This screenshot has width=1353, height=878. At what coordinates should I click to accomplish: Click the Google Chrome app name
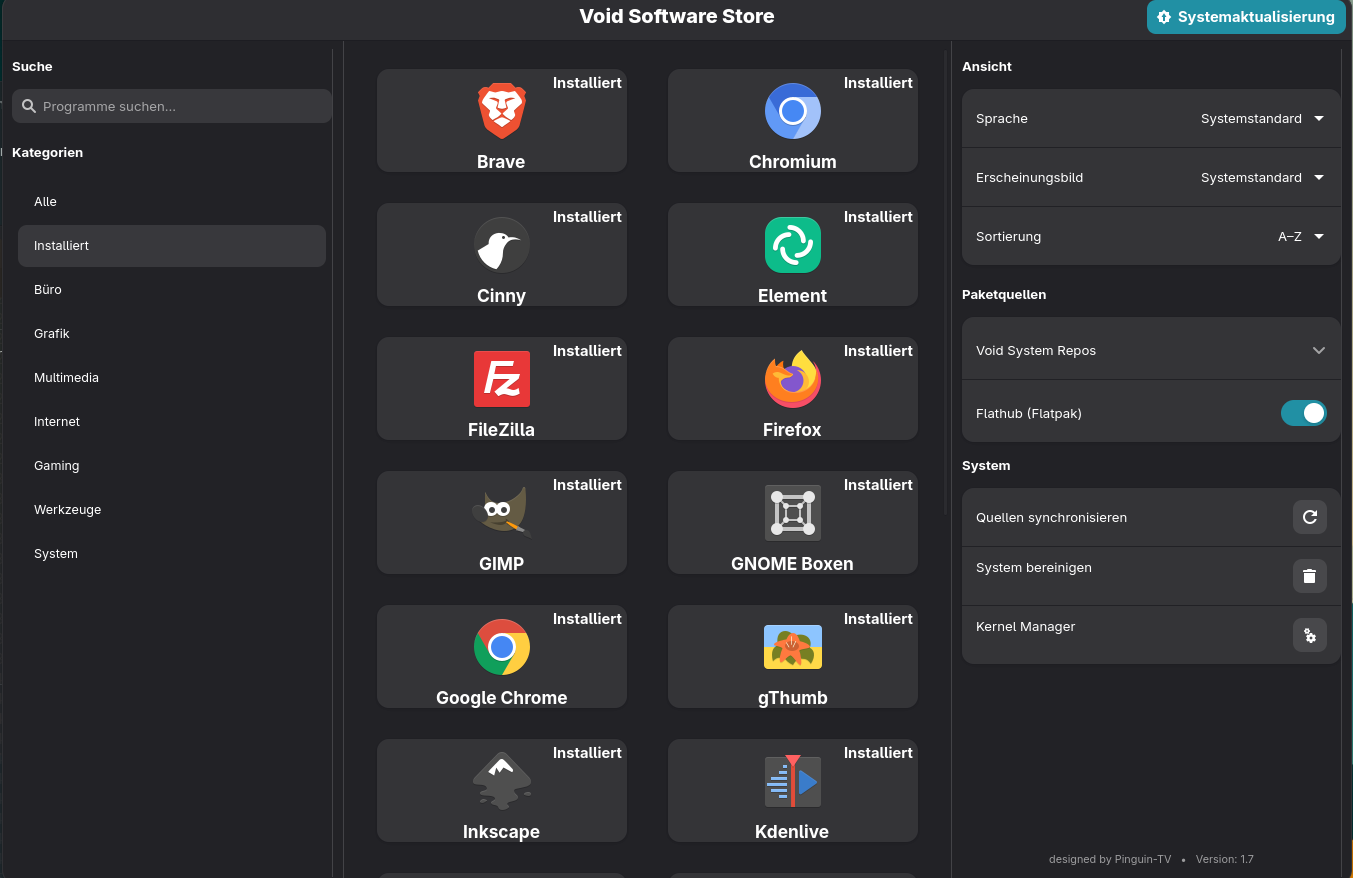click(502, 698)
